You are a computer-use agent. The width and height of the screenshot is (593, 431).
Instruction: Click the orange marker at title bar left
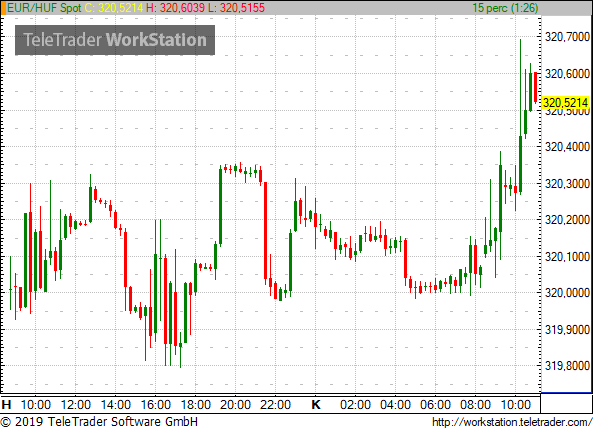3,8
